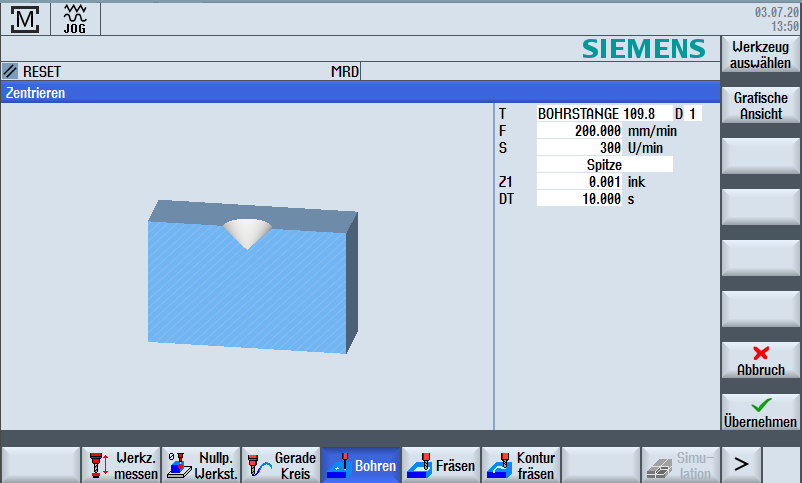
Task: Confirm with the Übernehmen button
Action: (x=761, y=412)
